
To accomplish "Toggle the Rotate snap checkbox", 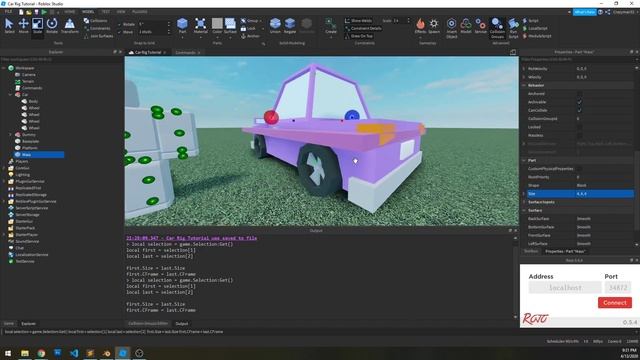I will tap(119, 24).
